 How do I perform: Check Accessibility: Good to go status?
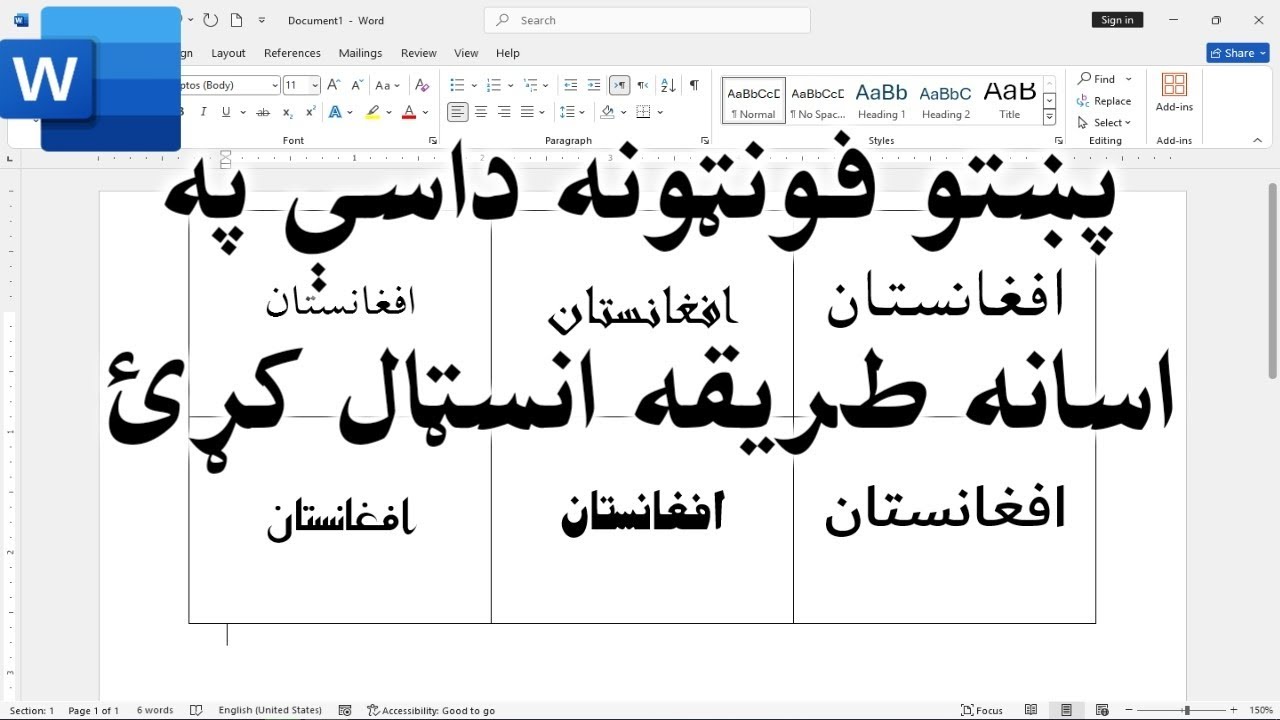click(x=431, y=710)
